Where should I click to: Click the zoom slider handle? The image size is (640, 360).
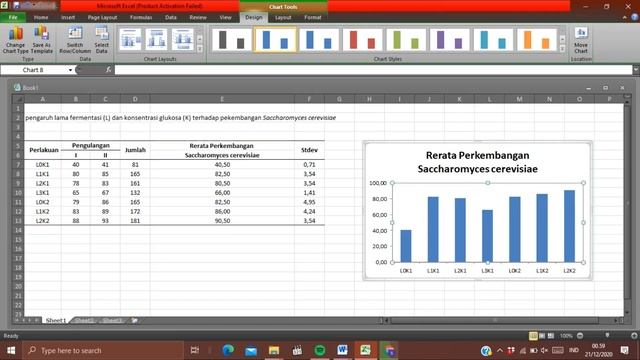pyautogui.click(x=607, y=336)
